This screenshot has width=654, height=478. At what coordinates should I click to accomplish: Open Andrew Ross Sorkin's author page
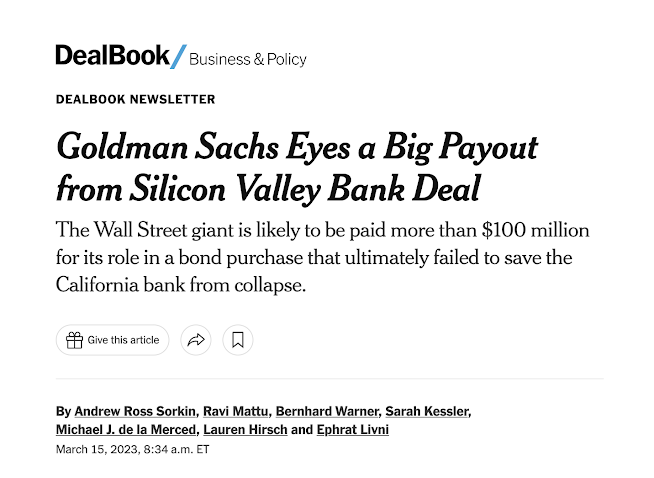(x=136, y=411)
